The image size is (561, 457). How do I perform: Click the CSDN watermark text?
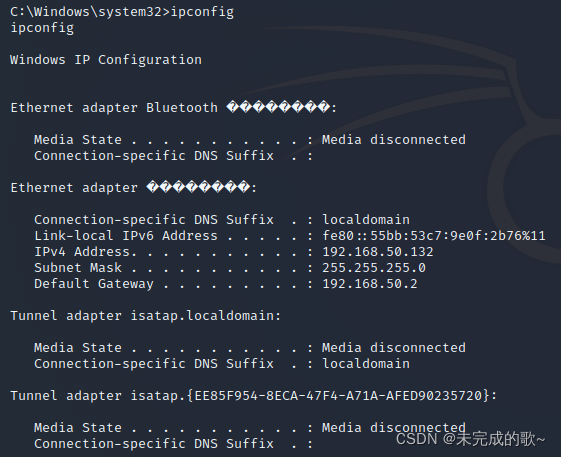470,439
